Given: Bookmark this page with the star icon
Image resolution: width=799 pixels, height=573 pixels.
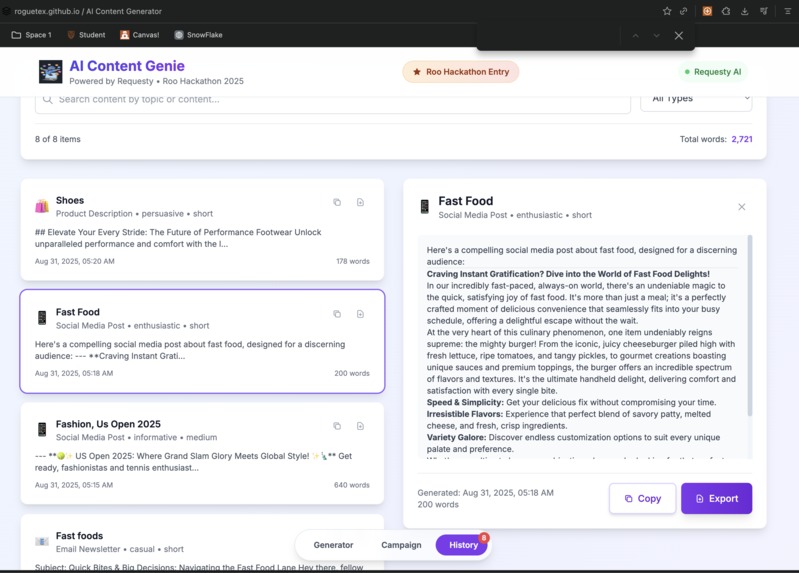Looking at the screenshot, I should 667,11.
